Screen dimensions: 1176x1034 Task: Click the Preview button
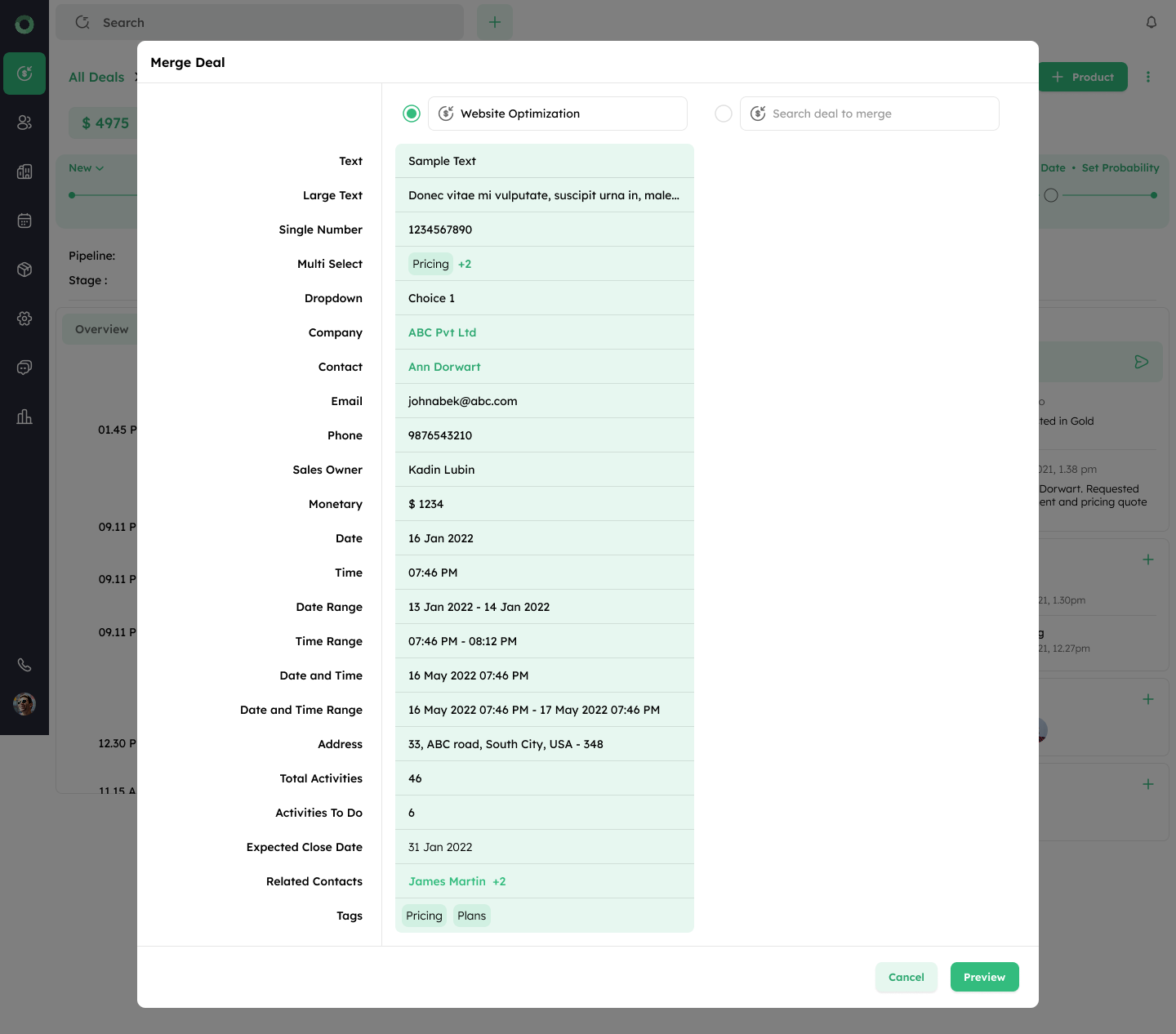click(x=984, y=977)
